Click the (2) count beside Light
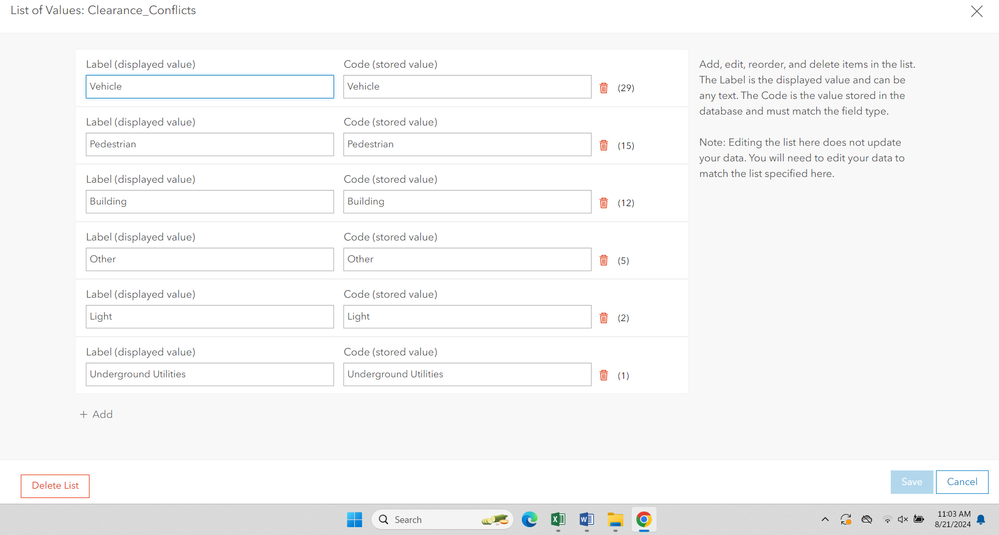The width and height of the screenshot is (999, 535). click(x=623, y=317)
